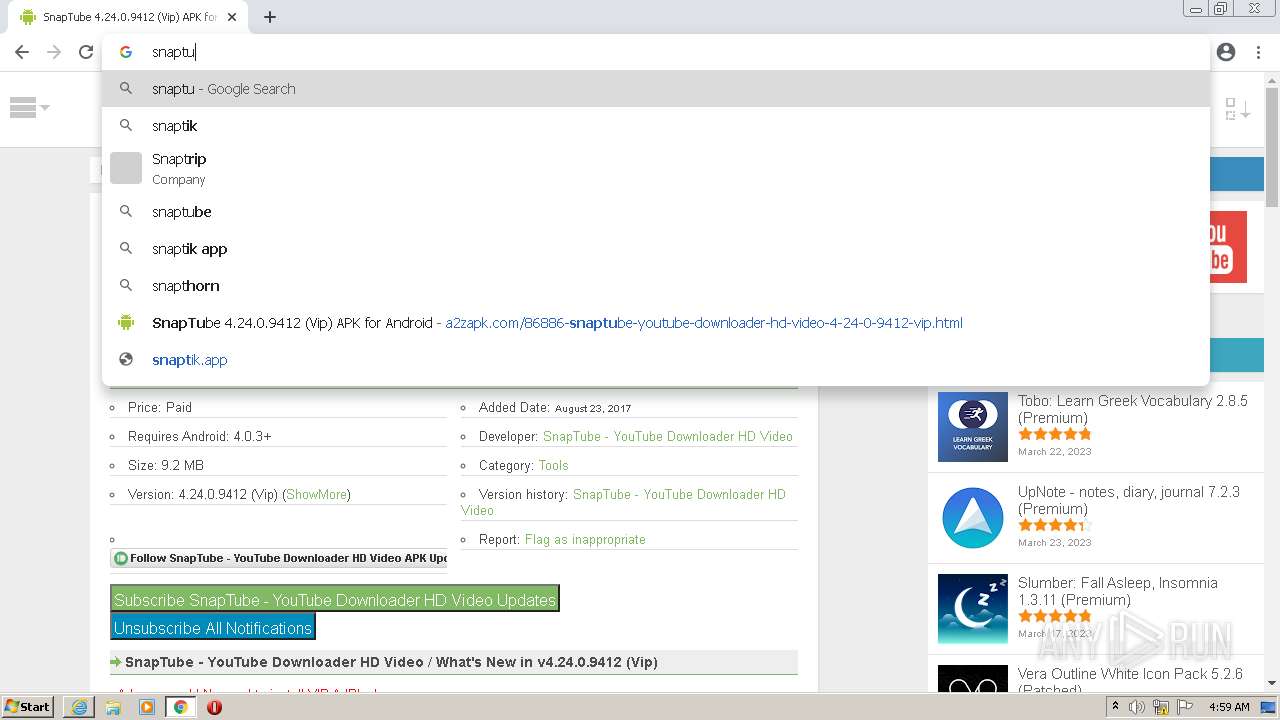
Task: Open the a2zapk SnapTube history suggestion
Action: pos(656,323)
